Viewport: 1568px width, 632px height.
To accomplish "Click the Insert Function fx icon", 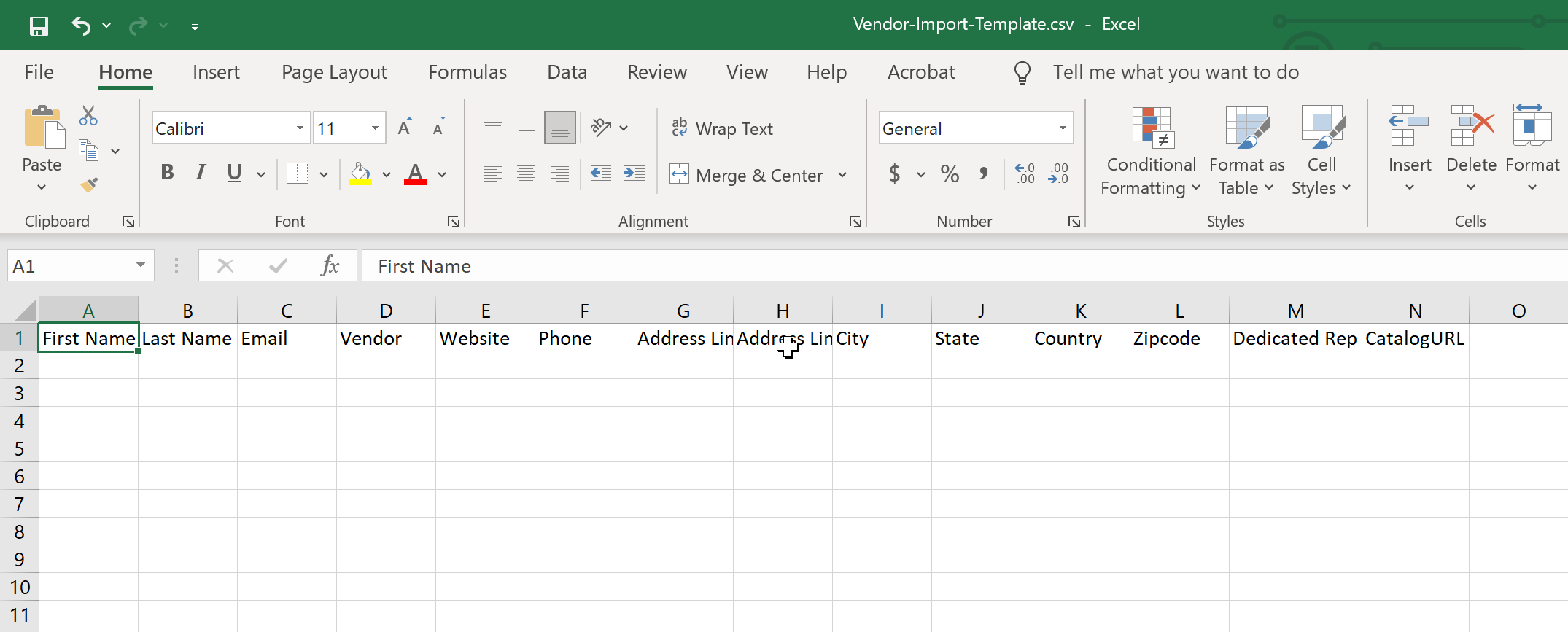I will (330, 266).
